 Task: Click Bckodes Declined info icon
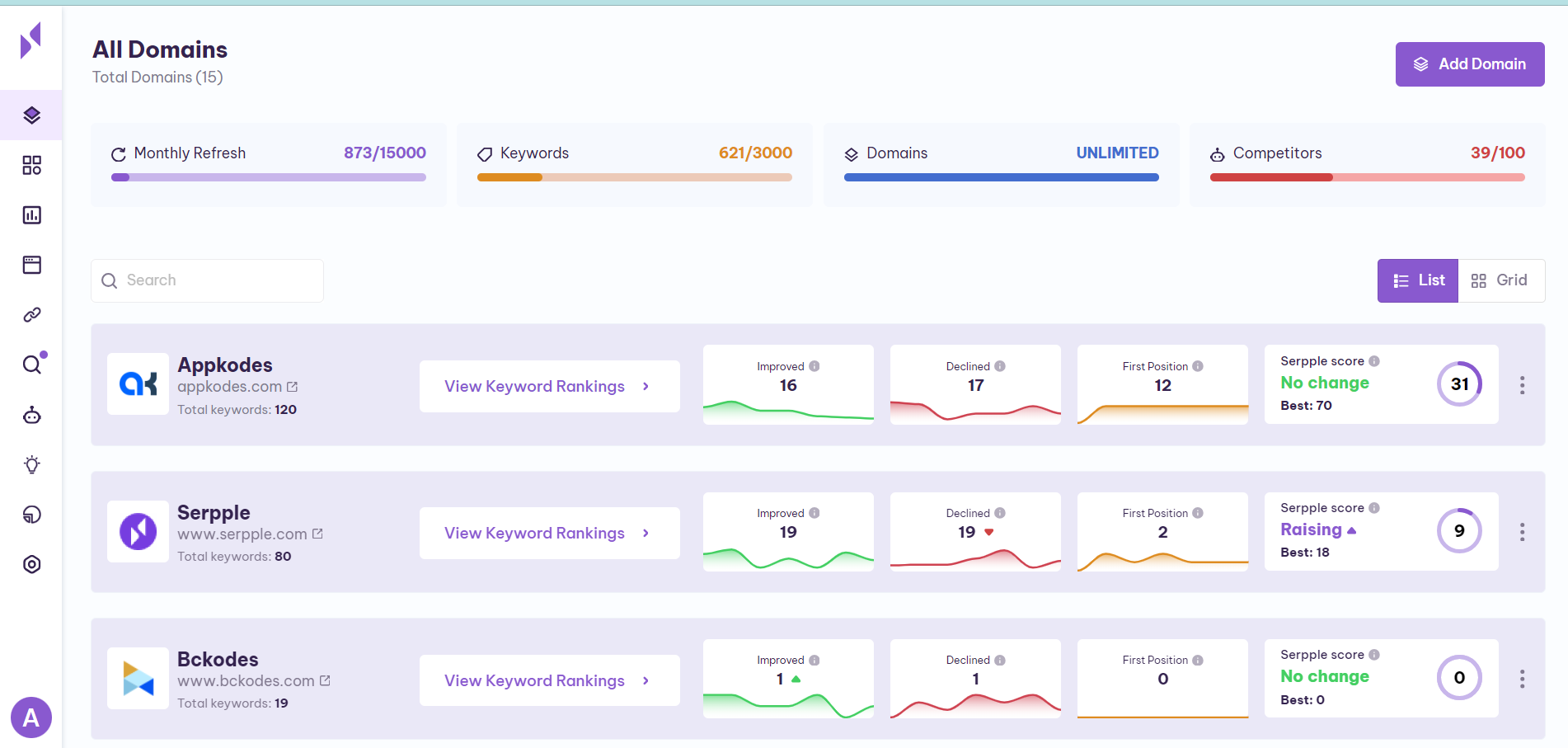click(x=999, y=660)
